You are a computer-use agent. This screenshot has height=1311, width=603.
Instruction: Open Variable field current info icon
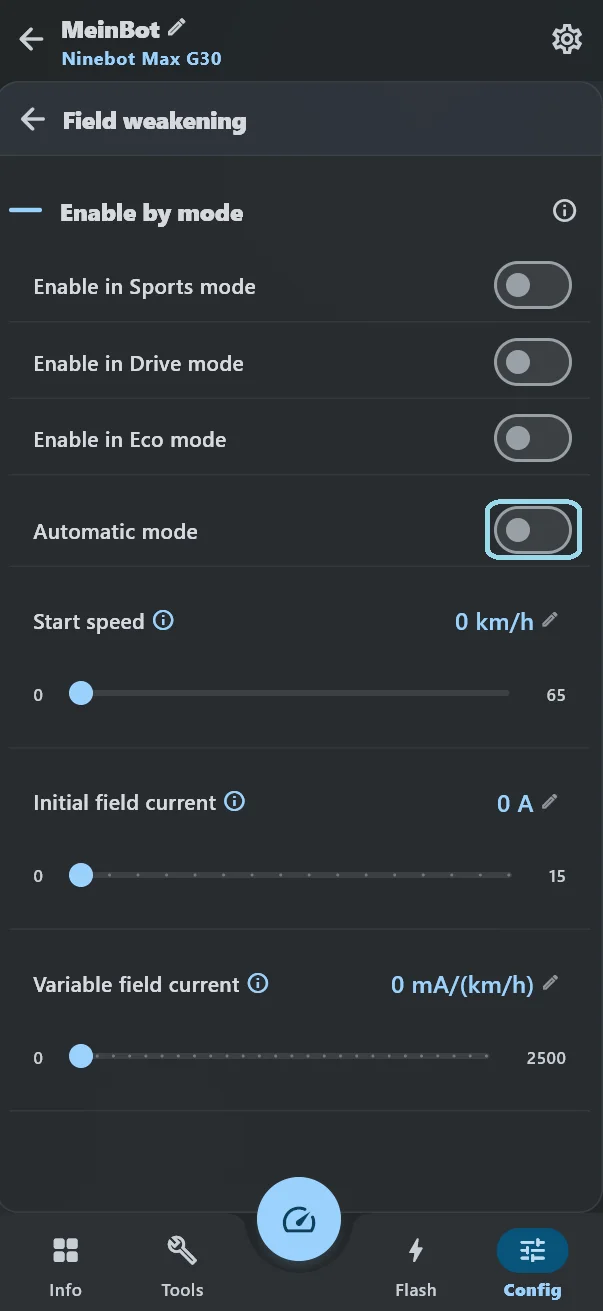(258, 984)
